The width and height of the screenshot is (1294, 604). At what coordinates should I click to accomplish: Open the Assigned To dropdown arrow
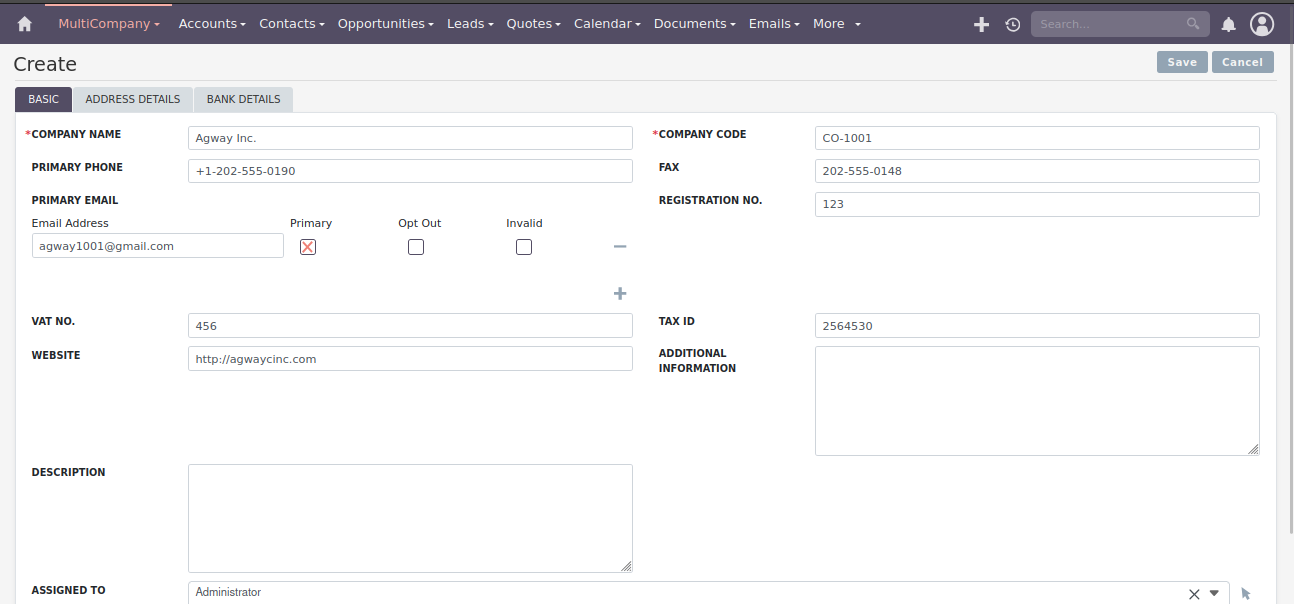[1214, 593]
